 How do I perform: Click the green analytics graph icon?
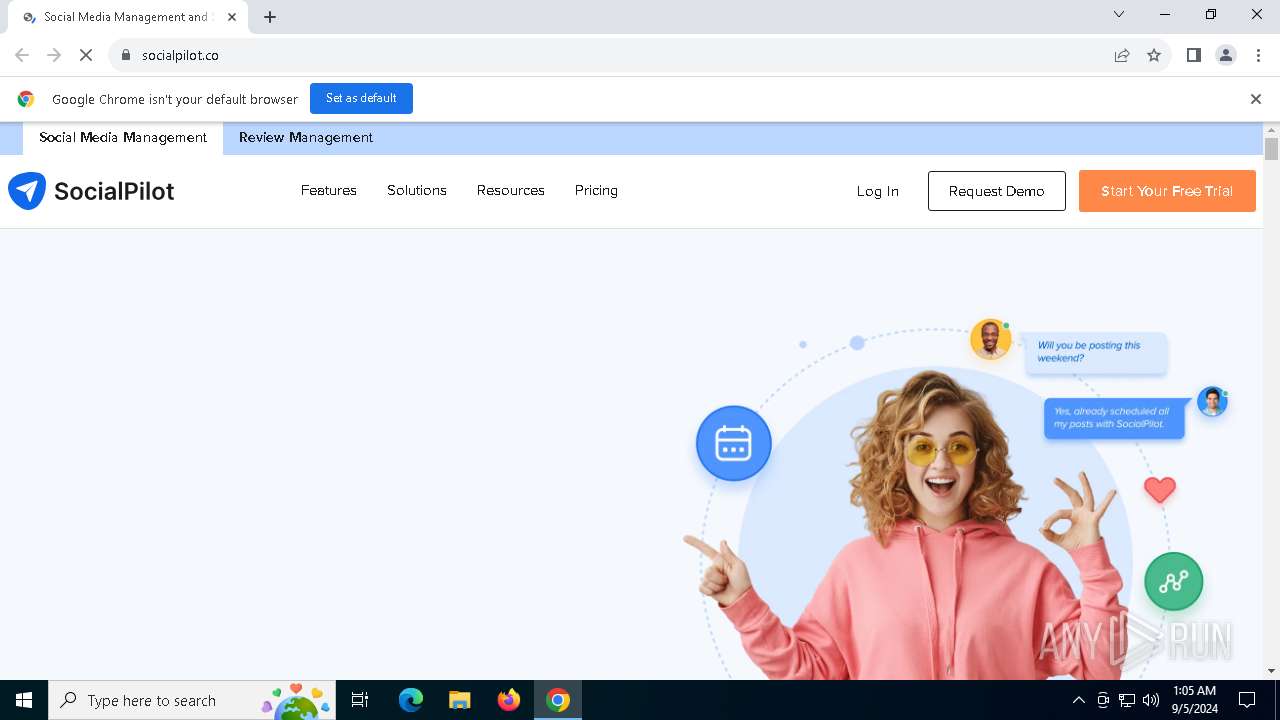(x=1173, y=581)
